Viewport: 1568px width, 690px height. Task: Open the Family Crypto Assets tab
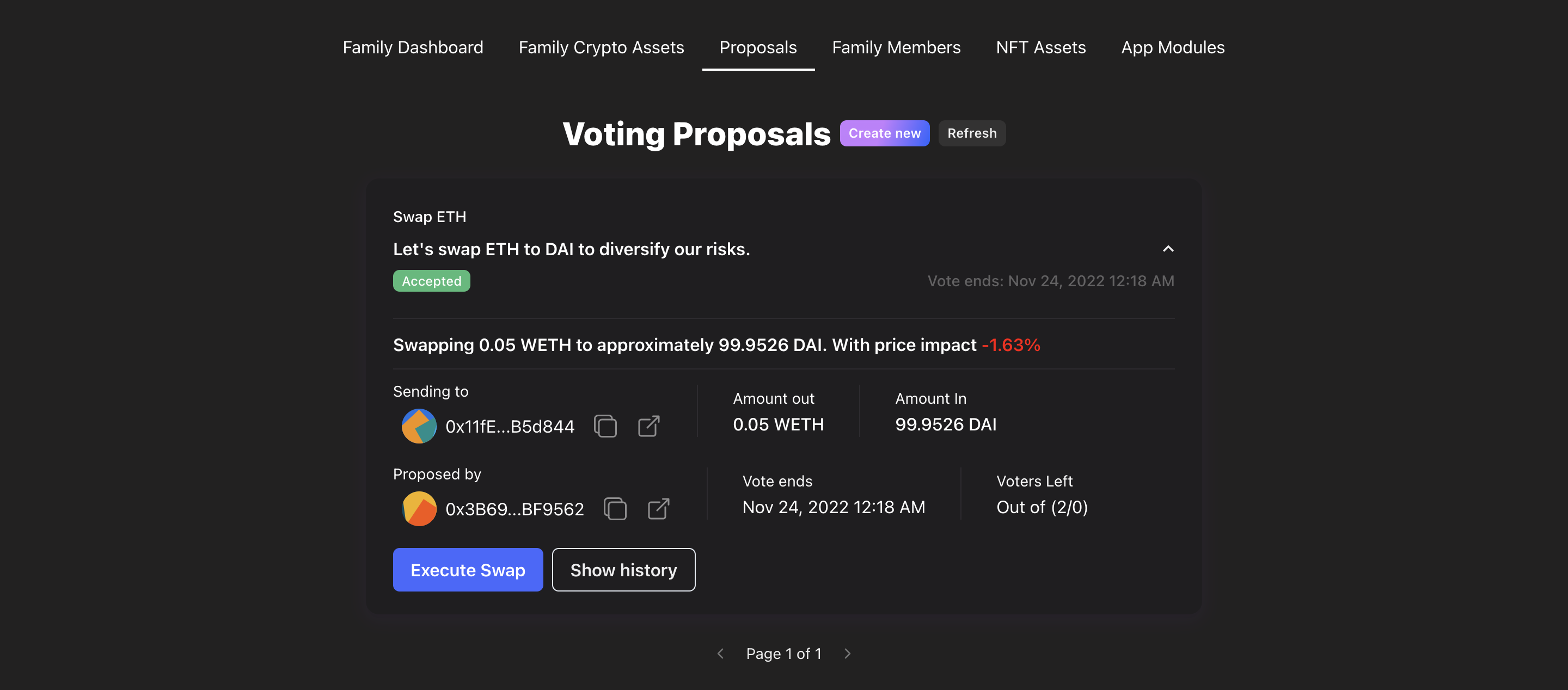point(601,47)
